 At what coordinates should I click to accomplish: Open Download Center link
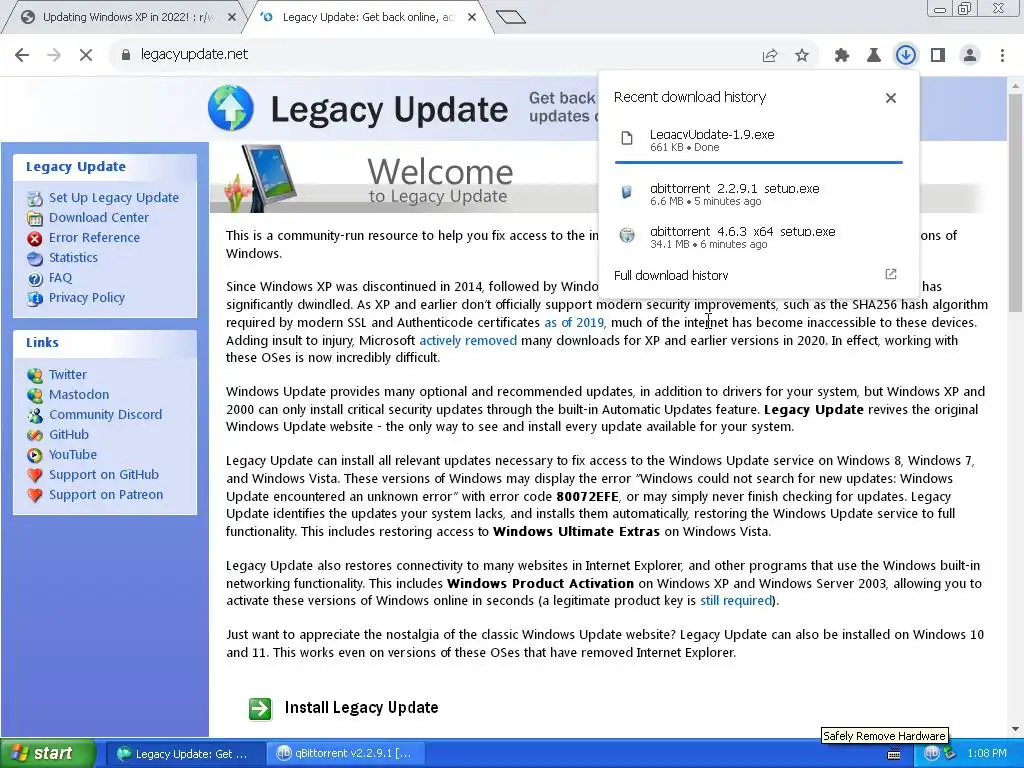(99, 217)
